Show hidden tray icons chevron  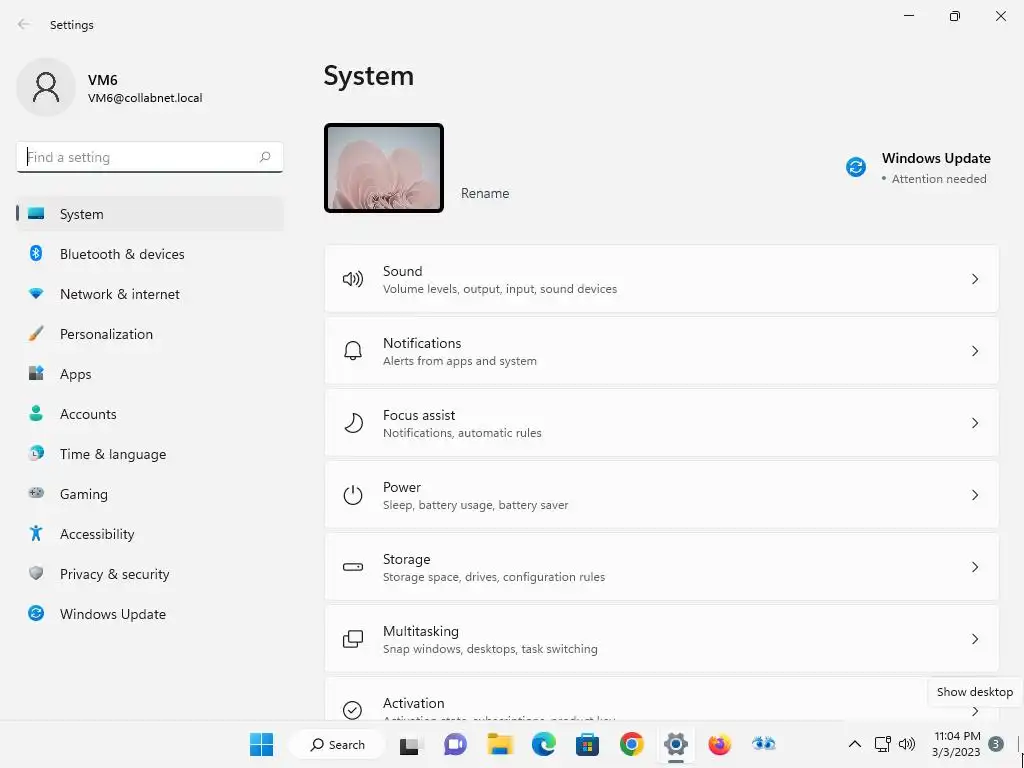click(x=854, y=744)
